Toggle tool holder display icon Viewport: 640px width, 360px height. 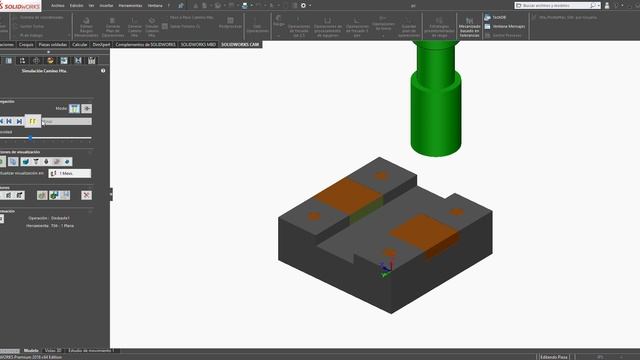click(46, 162)
